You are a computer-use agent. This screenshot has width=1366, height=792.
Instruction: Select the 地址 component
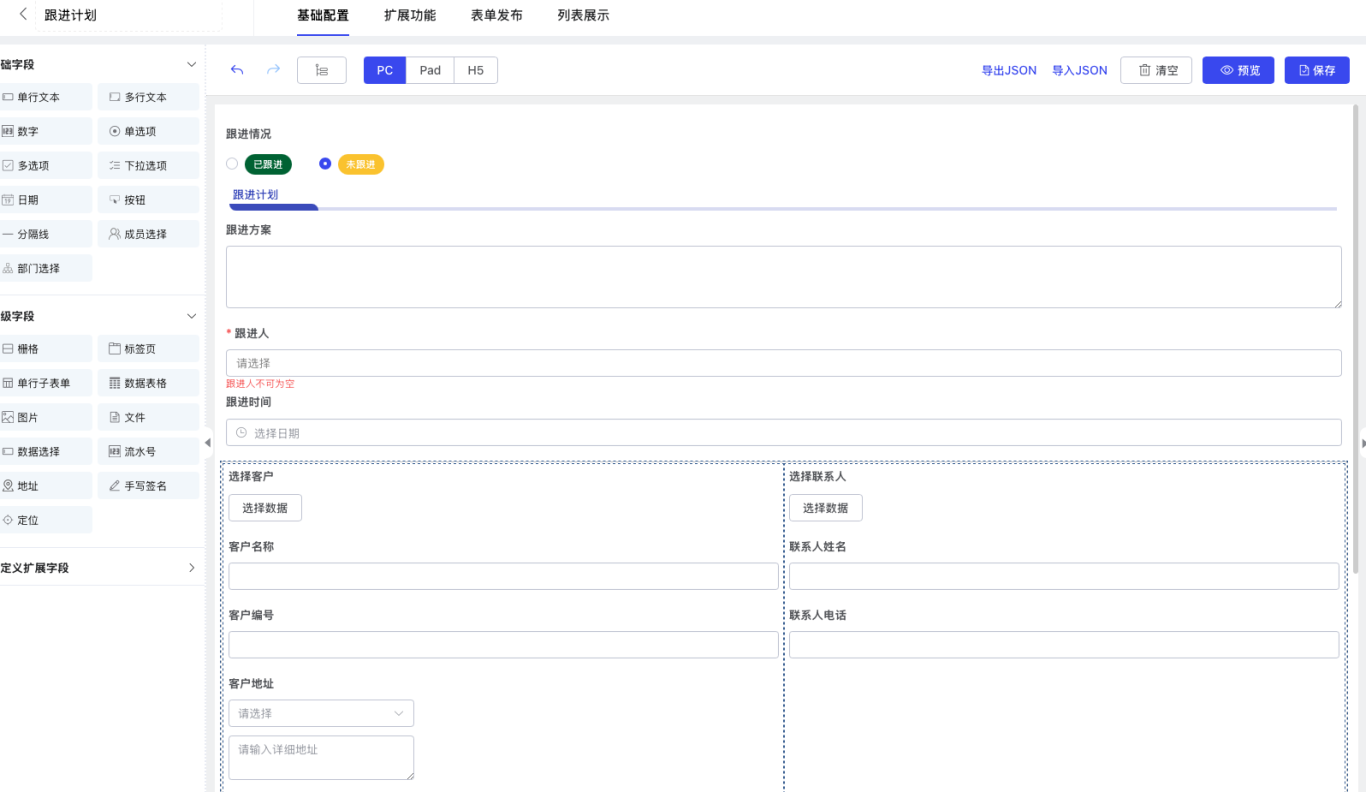click(45, 486)
